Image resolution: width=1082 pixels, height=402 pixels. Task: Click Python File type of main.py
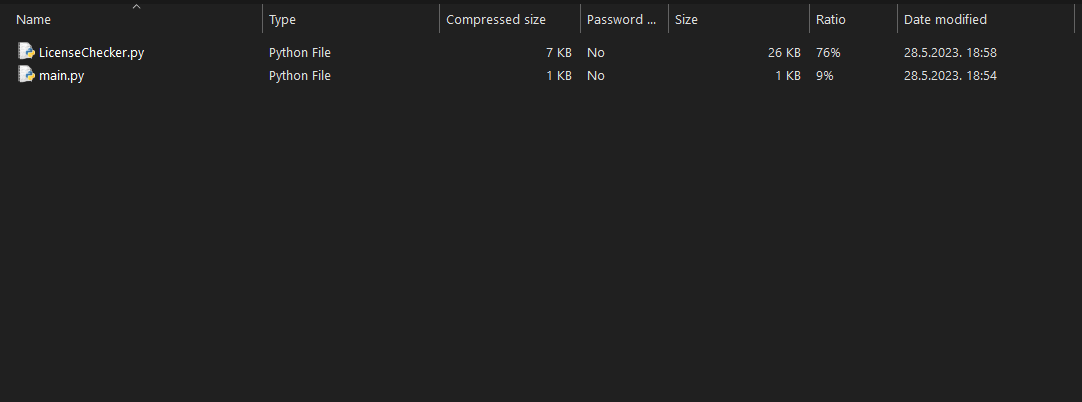(x=299, y=75)
